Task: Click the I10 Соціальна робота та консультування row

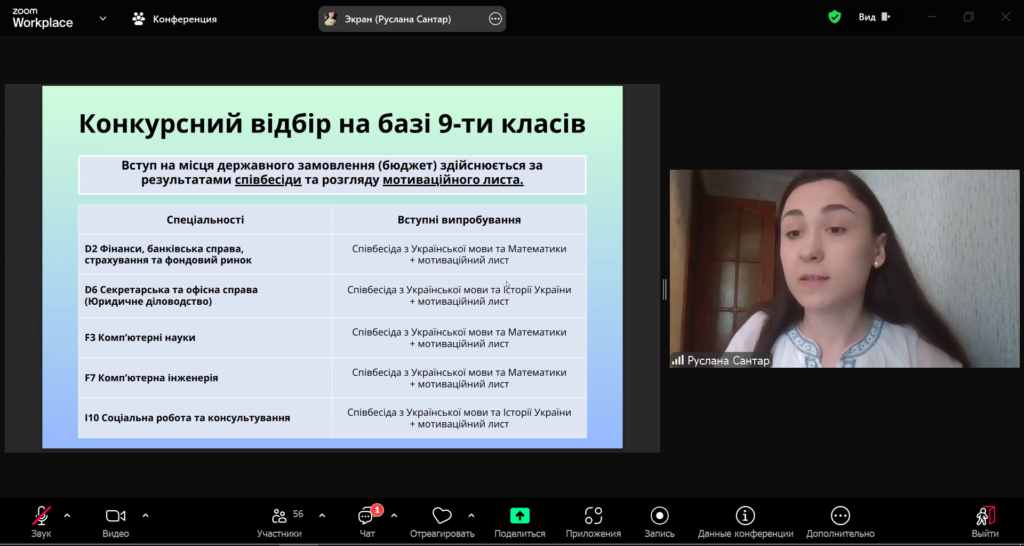Action: click(x=332, y=418)
